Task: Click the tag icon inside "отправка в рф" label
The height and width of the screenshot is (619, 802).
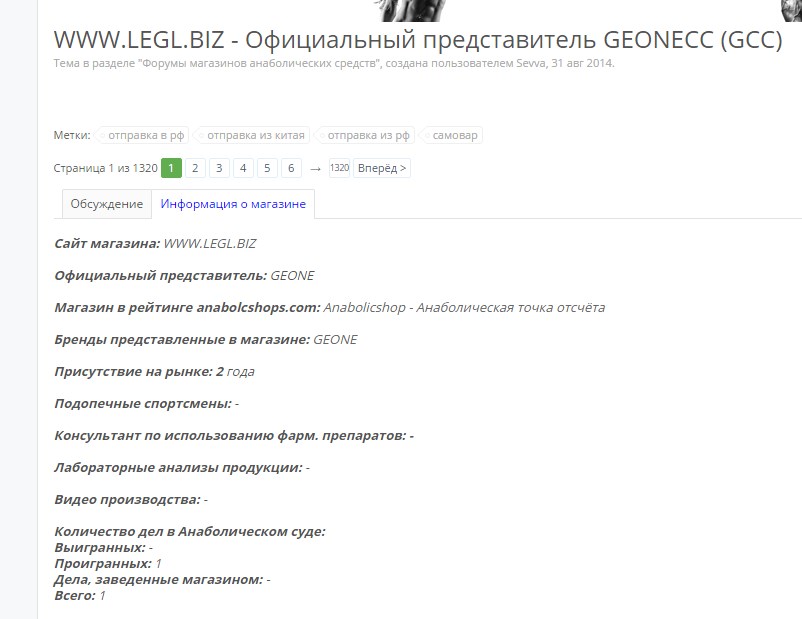Action: [x=101, y=134]
